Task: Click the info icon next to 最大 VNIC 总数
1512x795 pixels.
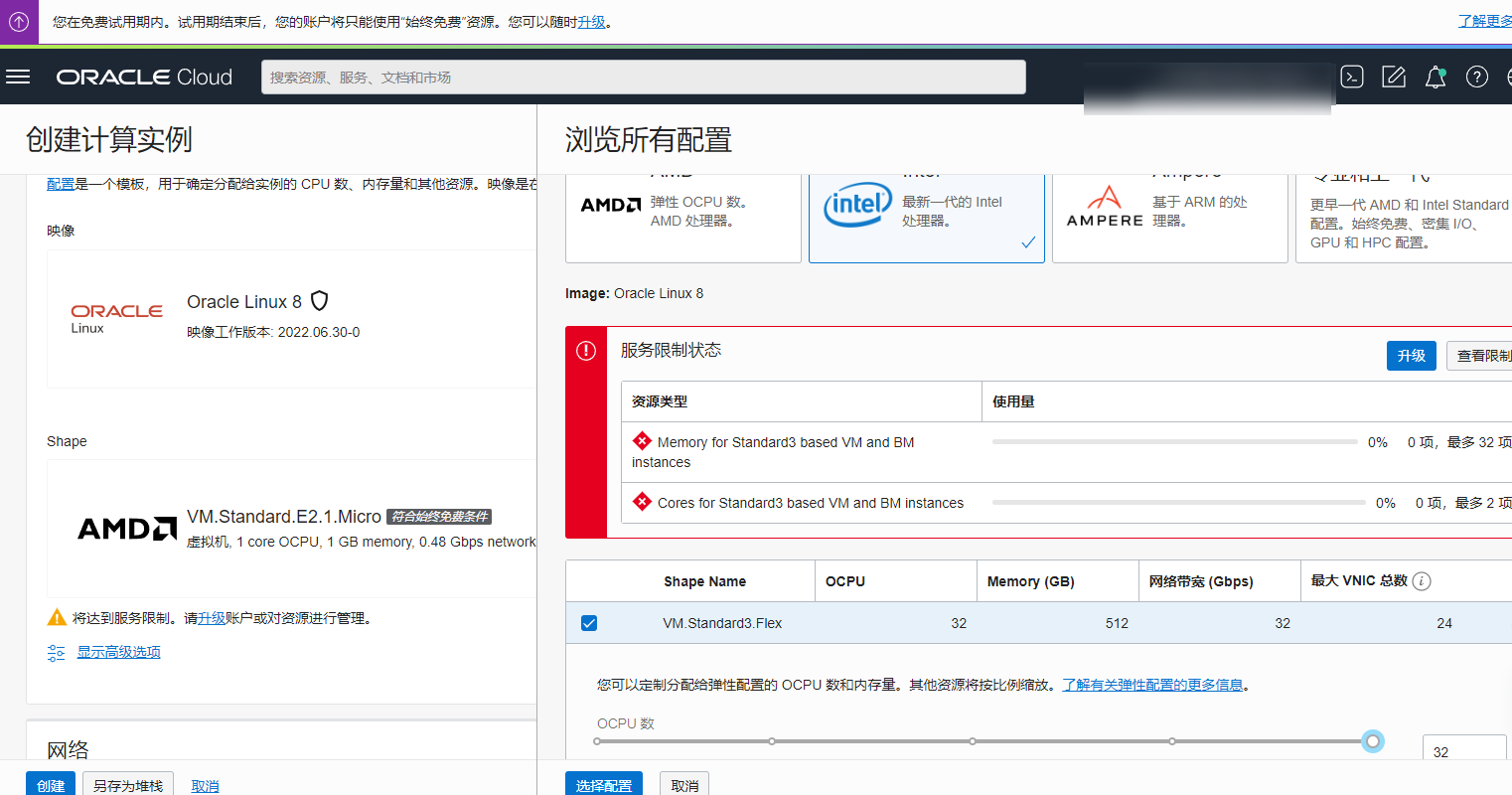Action: point(1422,581)
